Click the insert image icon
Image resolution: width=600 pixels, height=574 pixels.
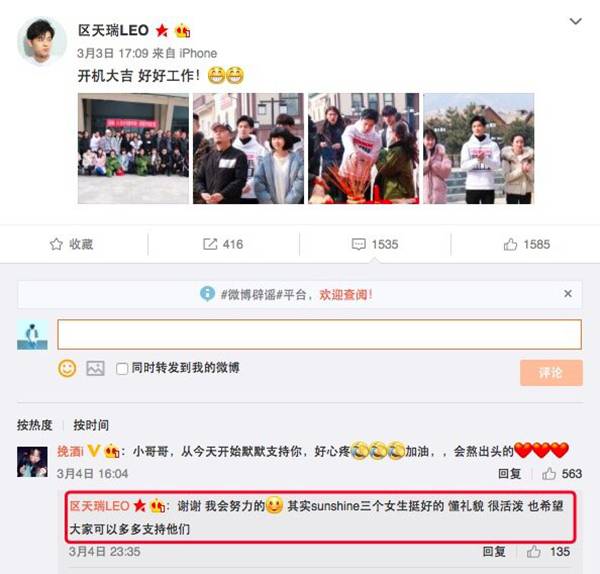click(95, 369)
